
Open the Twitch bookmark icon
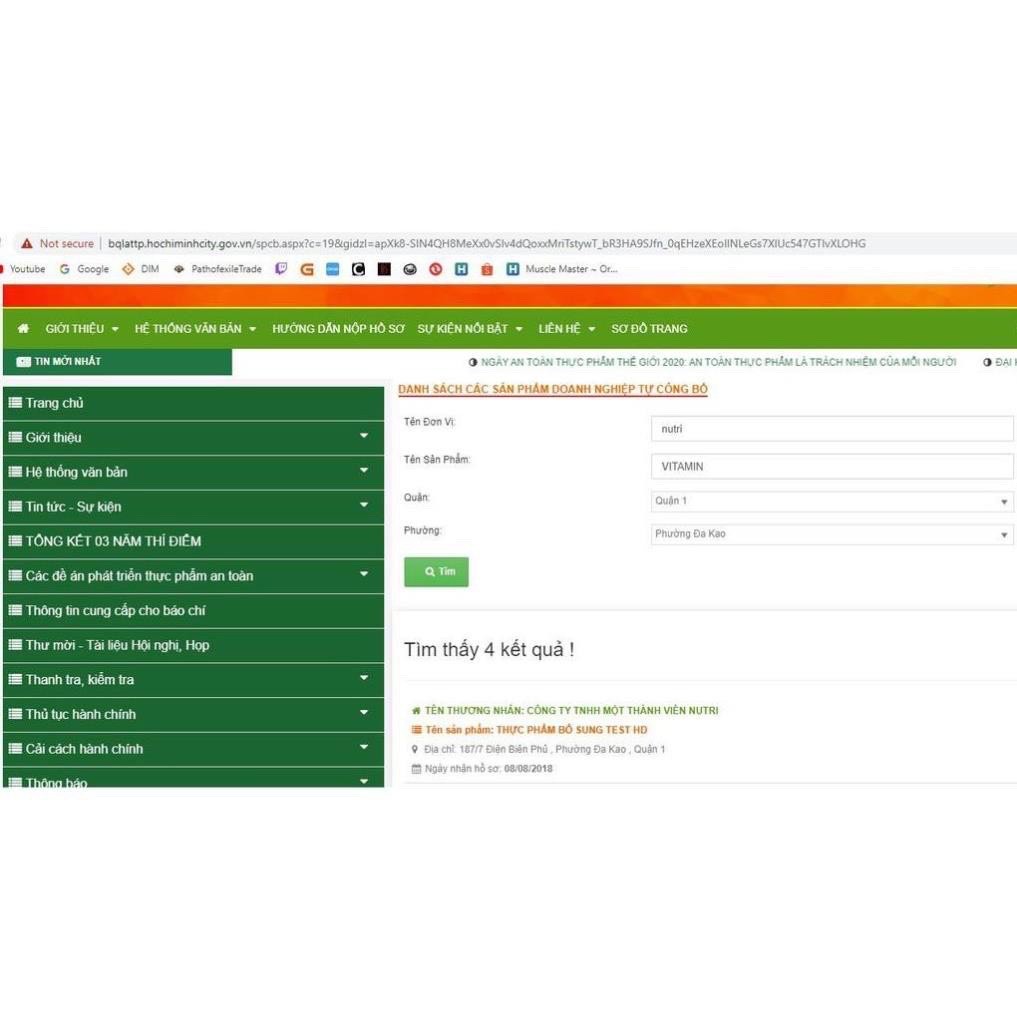[x=281, y=269]
